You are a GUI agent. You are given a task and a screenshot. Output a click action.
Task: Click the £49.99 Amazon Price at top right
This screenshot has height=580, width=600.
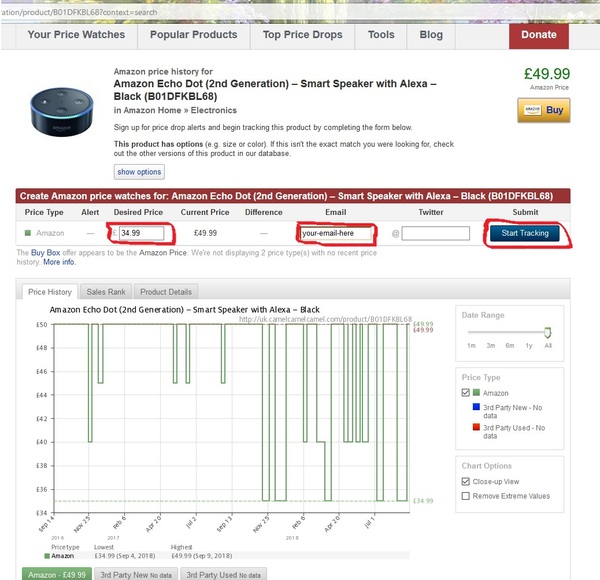click(x=547, y=73)
